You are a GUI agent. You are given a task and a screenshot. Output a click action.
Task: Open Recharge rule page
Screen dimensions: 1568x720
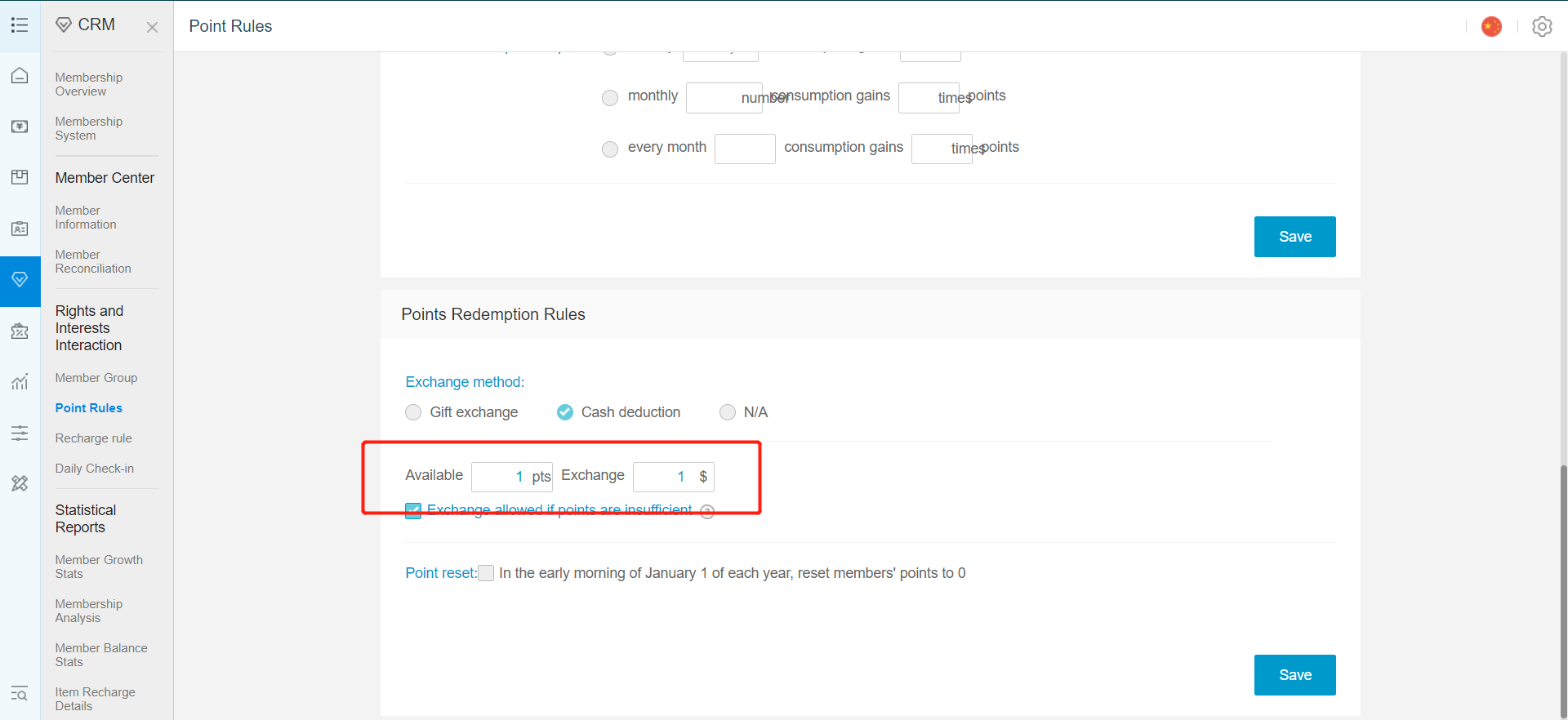(94, 438)
